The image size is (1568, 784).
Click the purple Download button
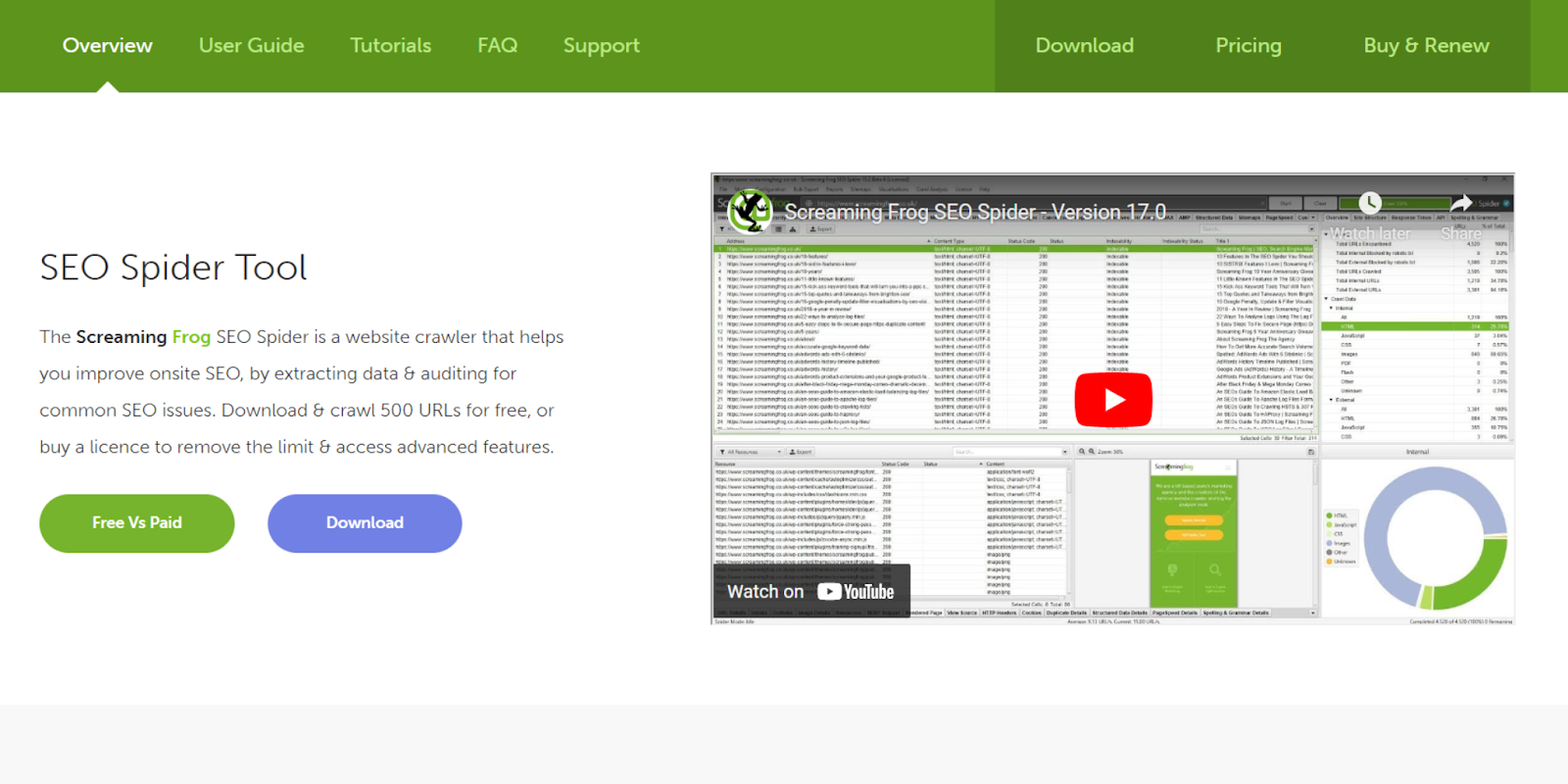[x=365, y=523]
